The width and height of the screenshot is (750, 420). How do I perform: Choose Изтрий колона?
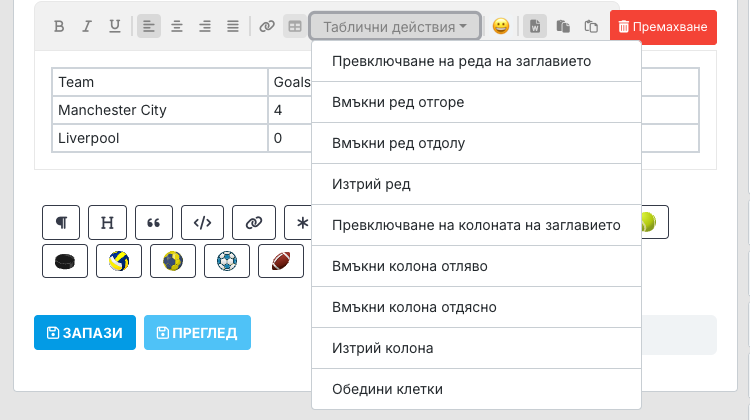[476, 348]
